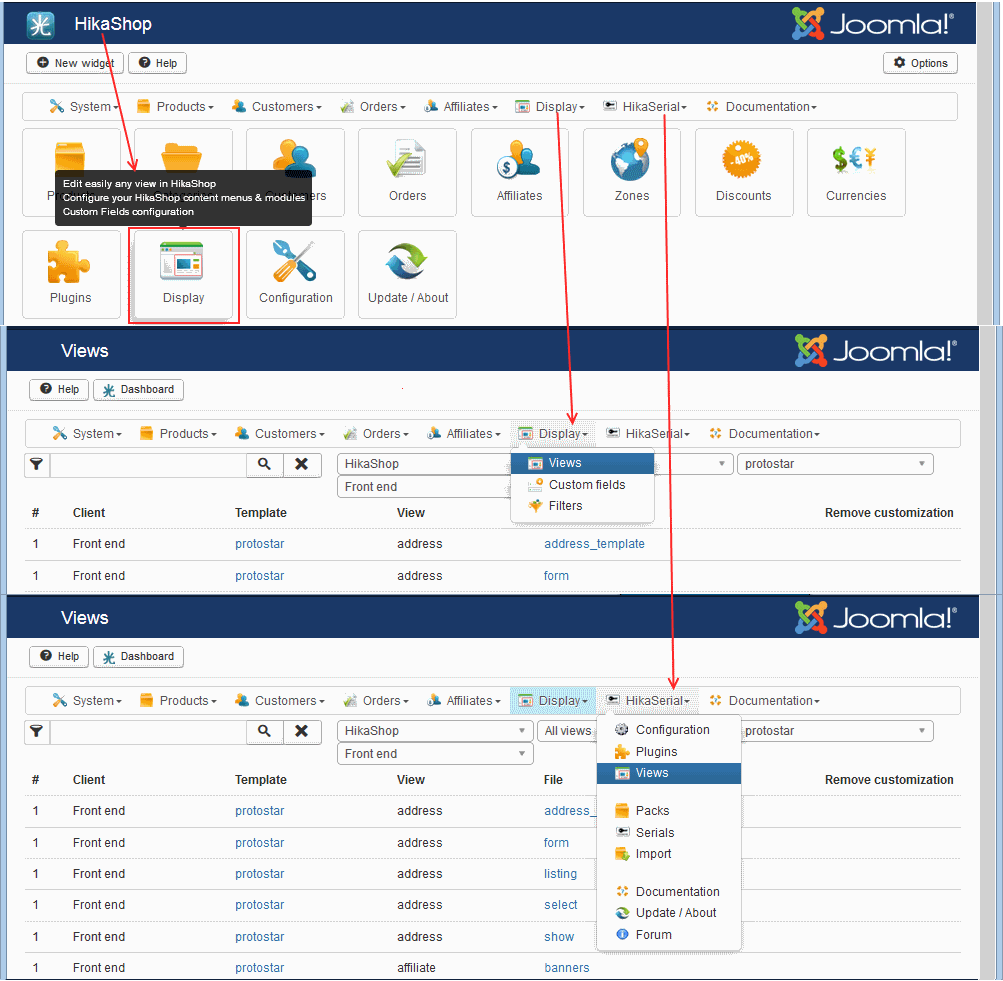Select Views entry in Display dropdown menu
This screenshot has width=1003, height=981.
583,463
